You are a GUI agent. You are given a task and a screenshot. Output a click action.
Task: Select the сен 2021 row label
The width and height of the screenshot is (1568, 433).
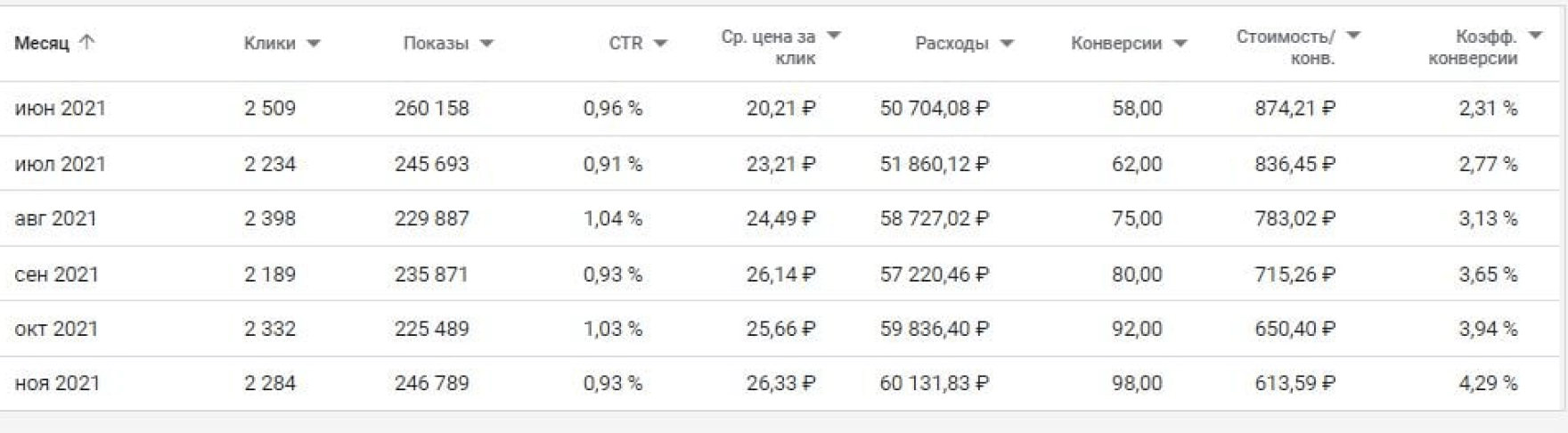click(56, 274)
